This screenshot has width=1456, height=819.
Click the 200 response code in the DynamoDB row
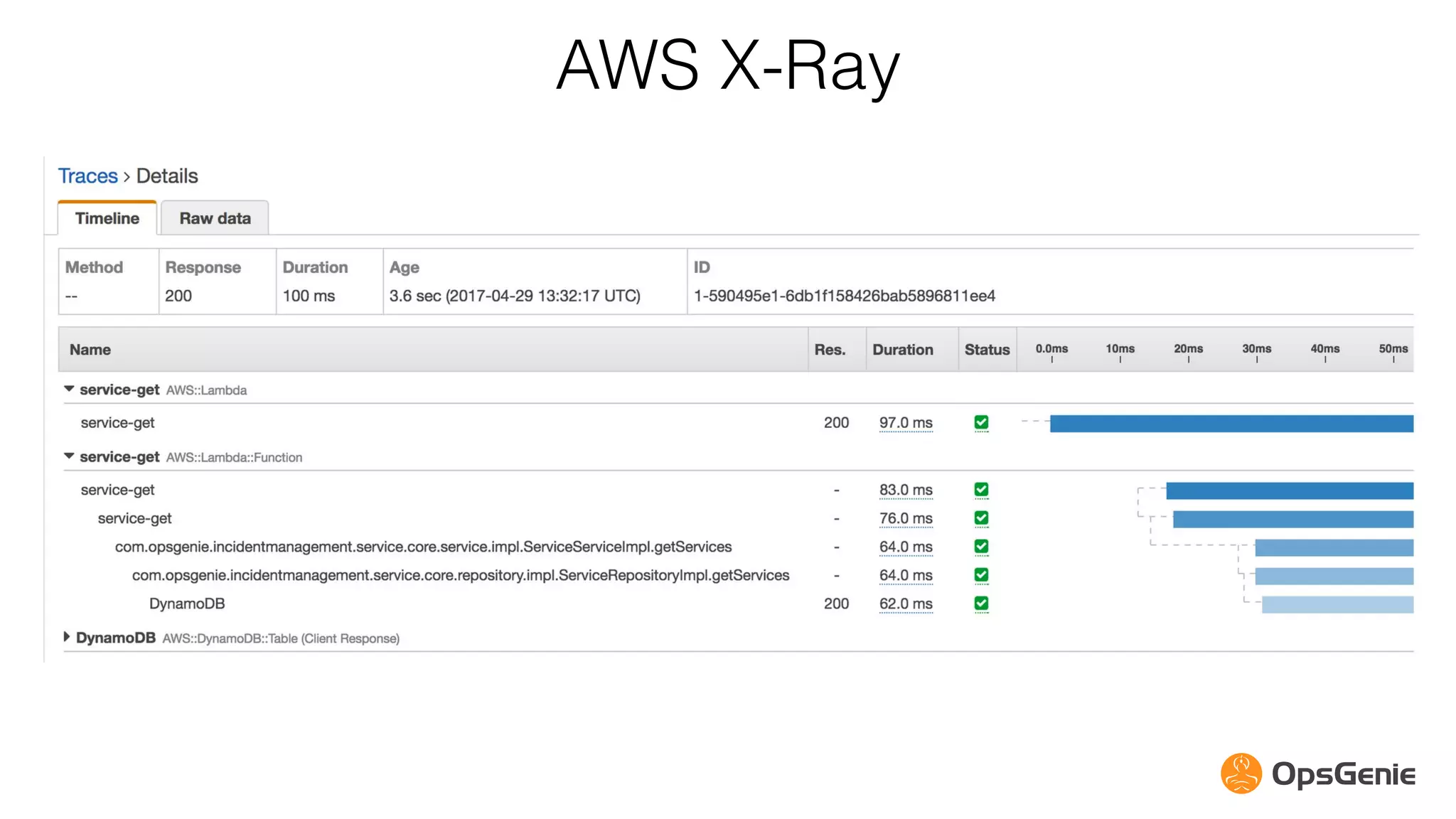(836, 604)
